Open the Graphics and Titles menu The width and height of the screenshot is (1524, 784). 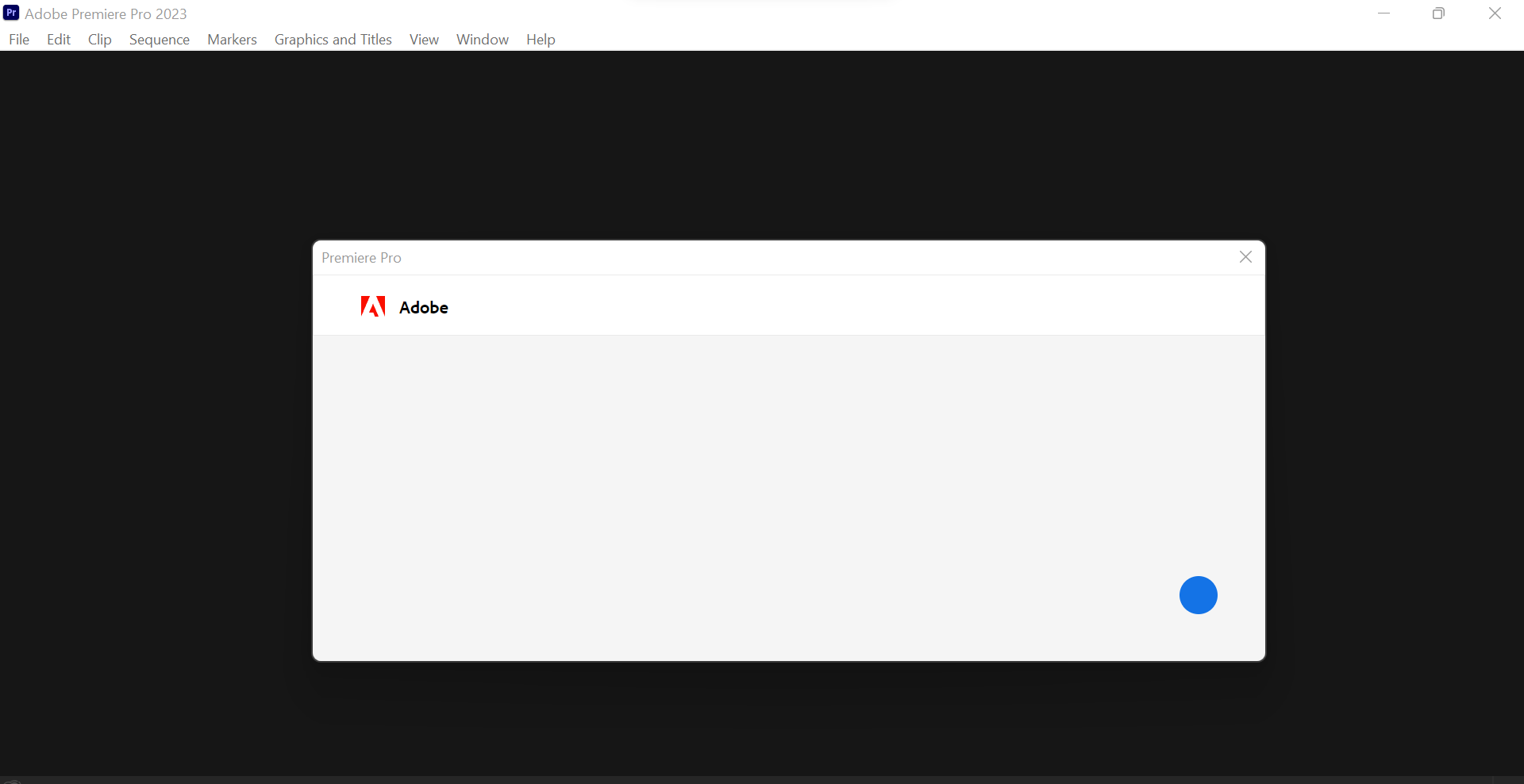coord(333,40)
